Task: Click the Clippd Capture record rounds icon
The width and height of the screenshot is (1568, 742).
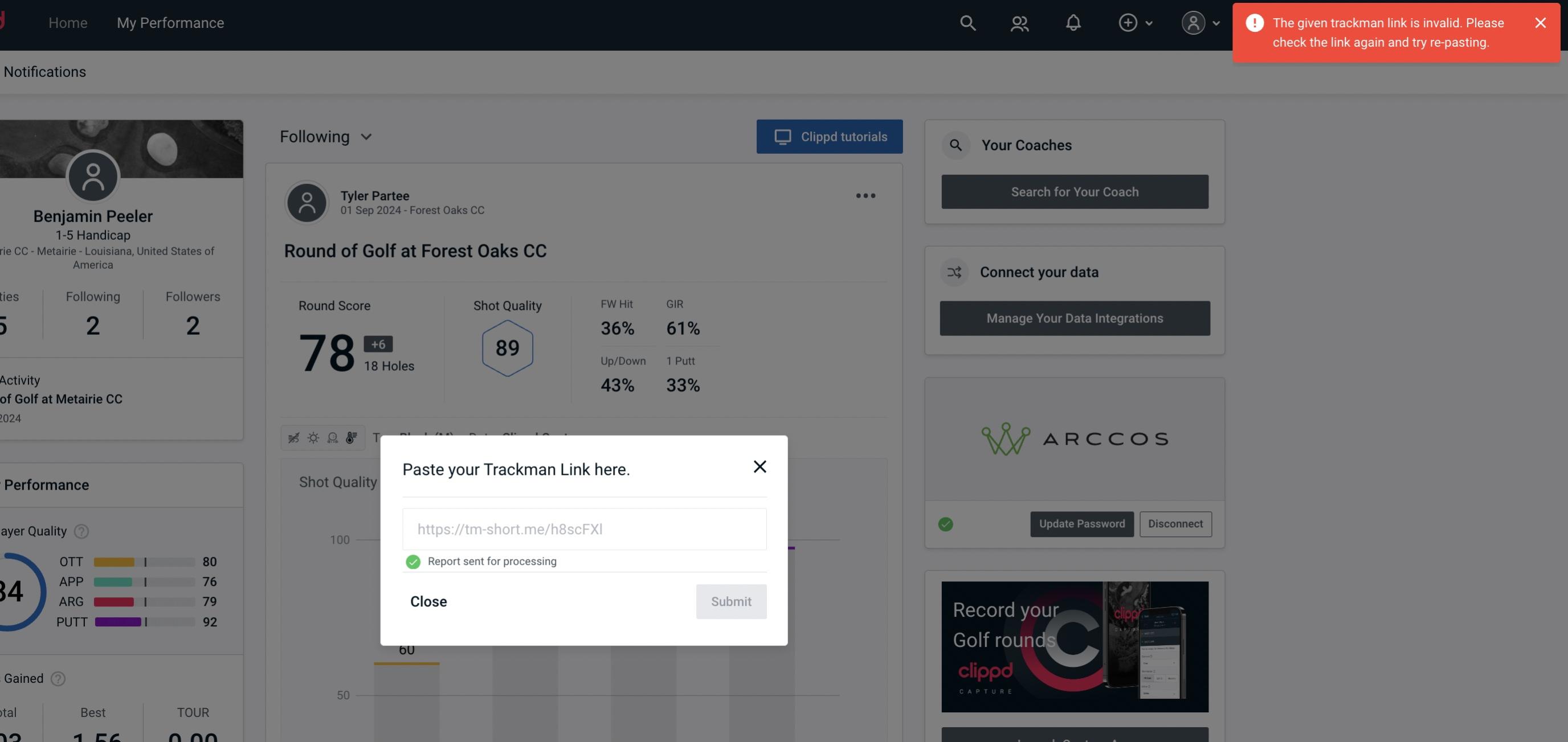Action: 1074,646
